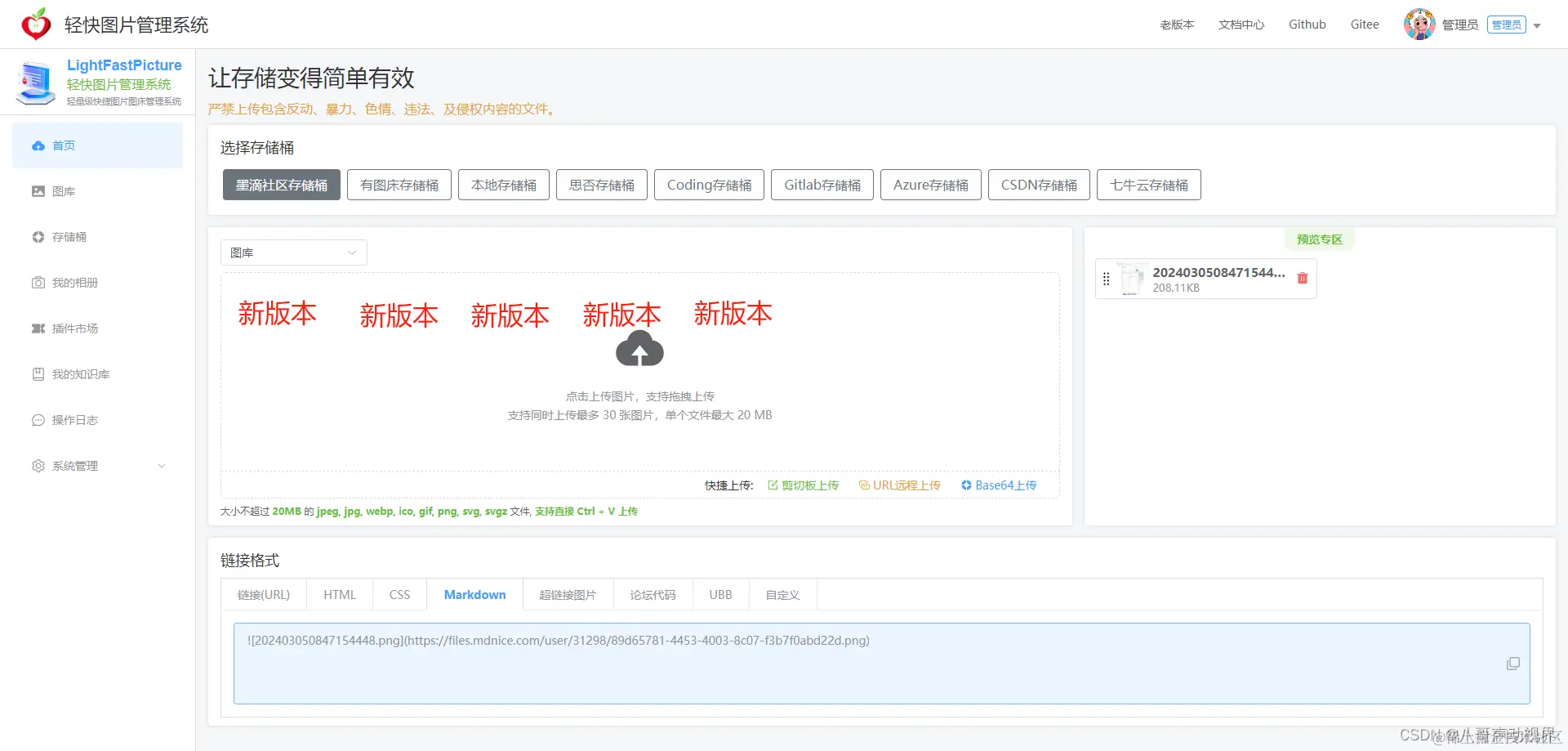
Task: Click the cloud upload icon
Action: 639,350
